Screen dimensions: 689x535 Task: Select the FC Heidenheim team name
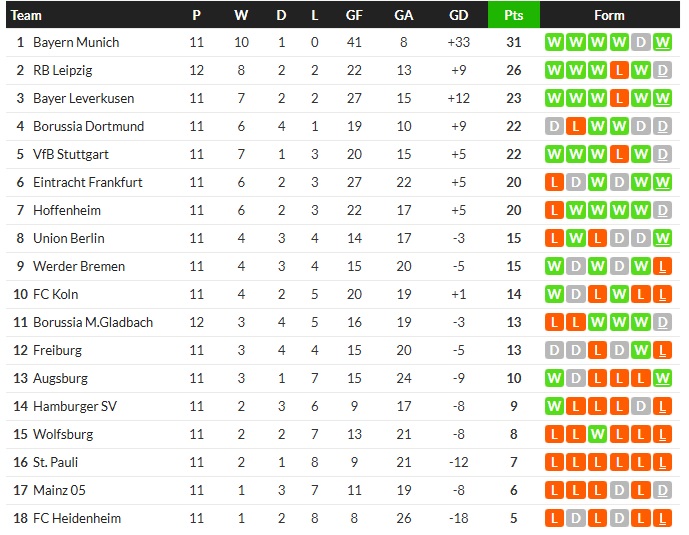click(76, 519)
